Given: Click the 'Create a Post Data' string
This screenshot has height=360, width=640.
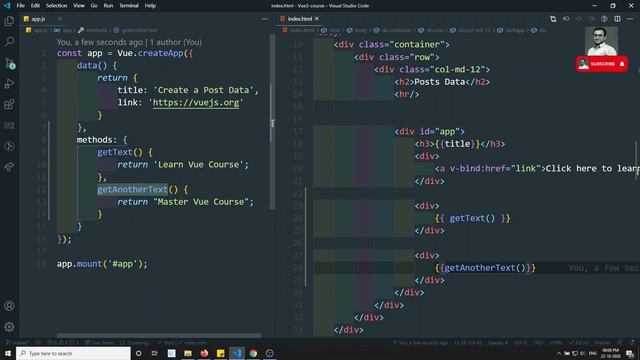Looking at the screenshot, I should click(203, 90).
